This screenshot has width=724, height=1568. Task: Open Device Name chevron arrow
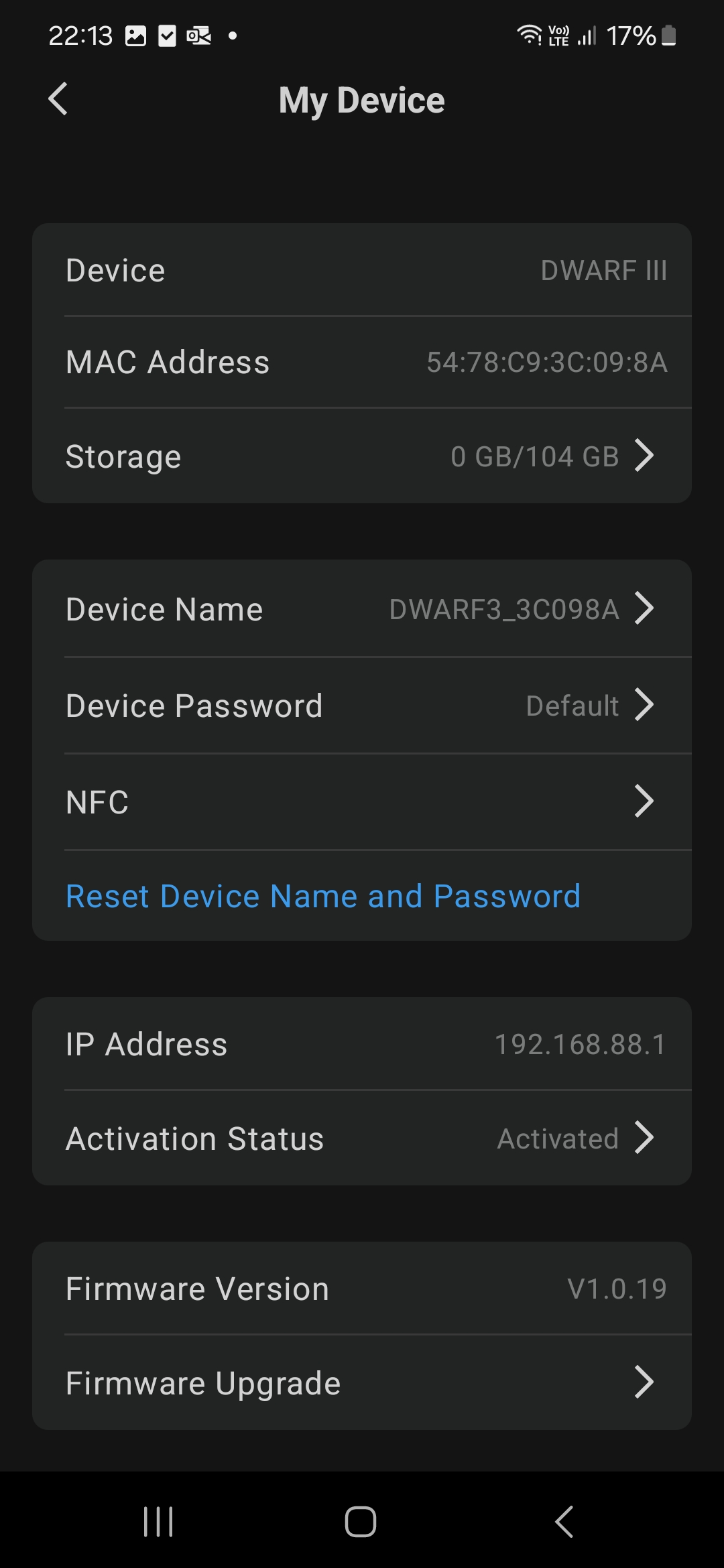coord(644,609)
